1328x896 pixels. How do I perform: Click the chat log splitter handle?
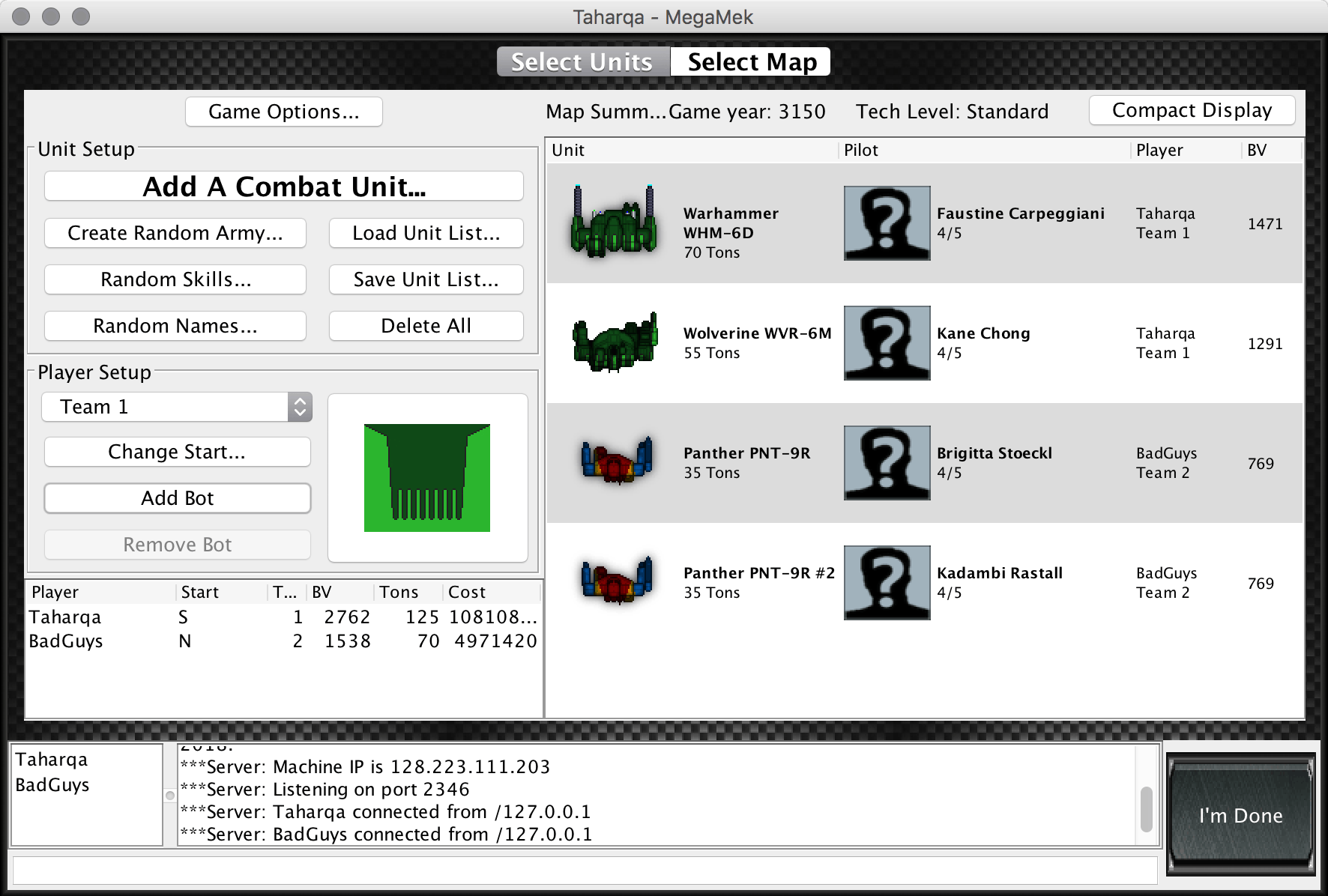pyautogui.click(x=170, y=795)
